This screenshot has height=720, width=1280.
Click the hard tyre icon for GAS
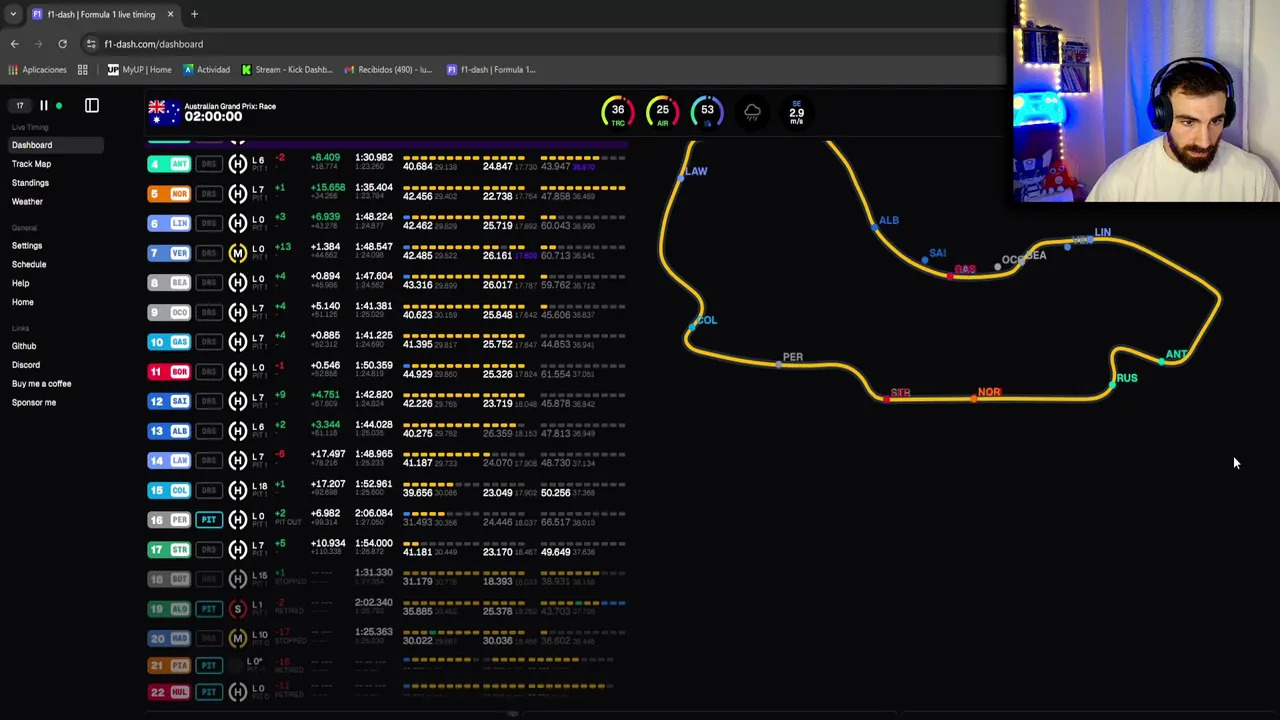tap(237, 342)
